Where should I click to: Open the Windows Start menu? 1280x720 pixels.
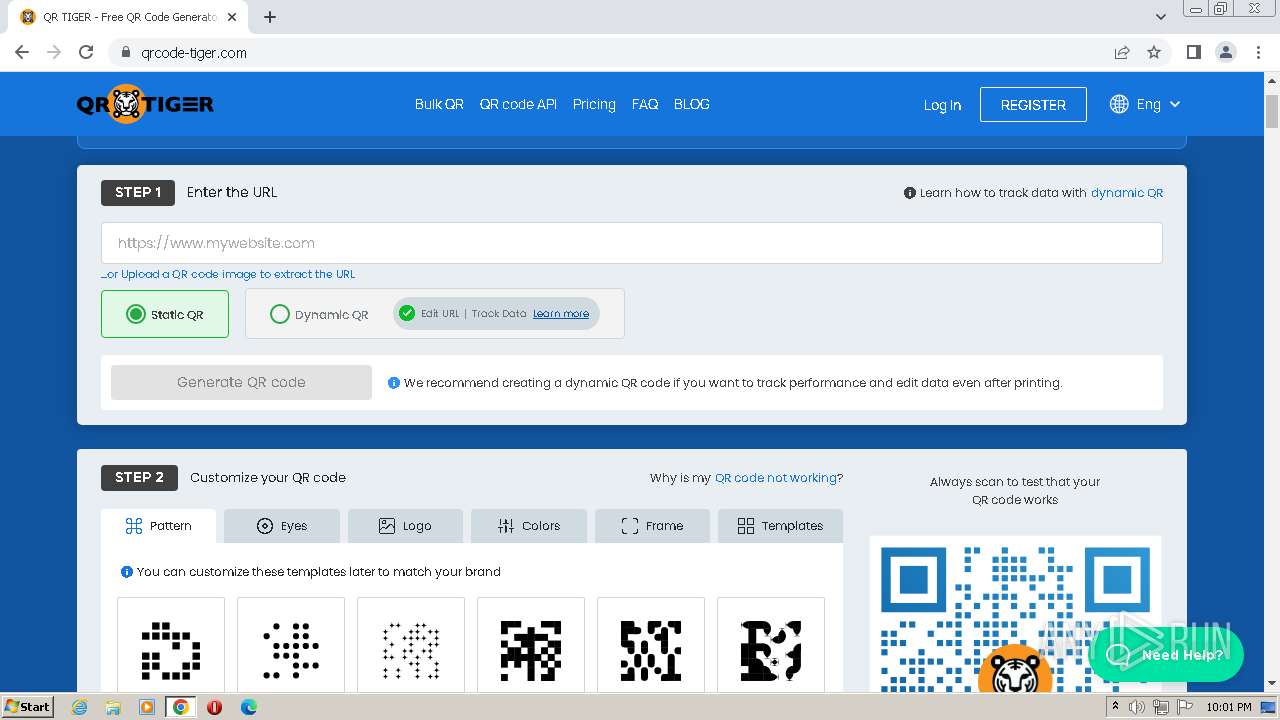[x=27, y=707]
